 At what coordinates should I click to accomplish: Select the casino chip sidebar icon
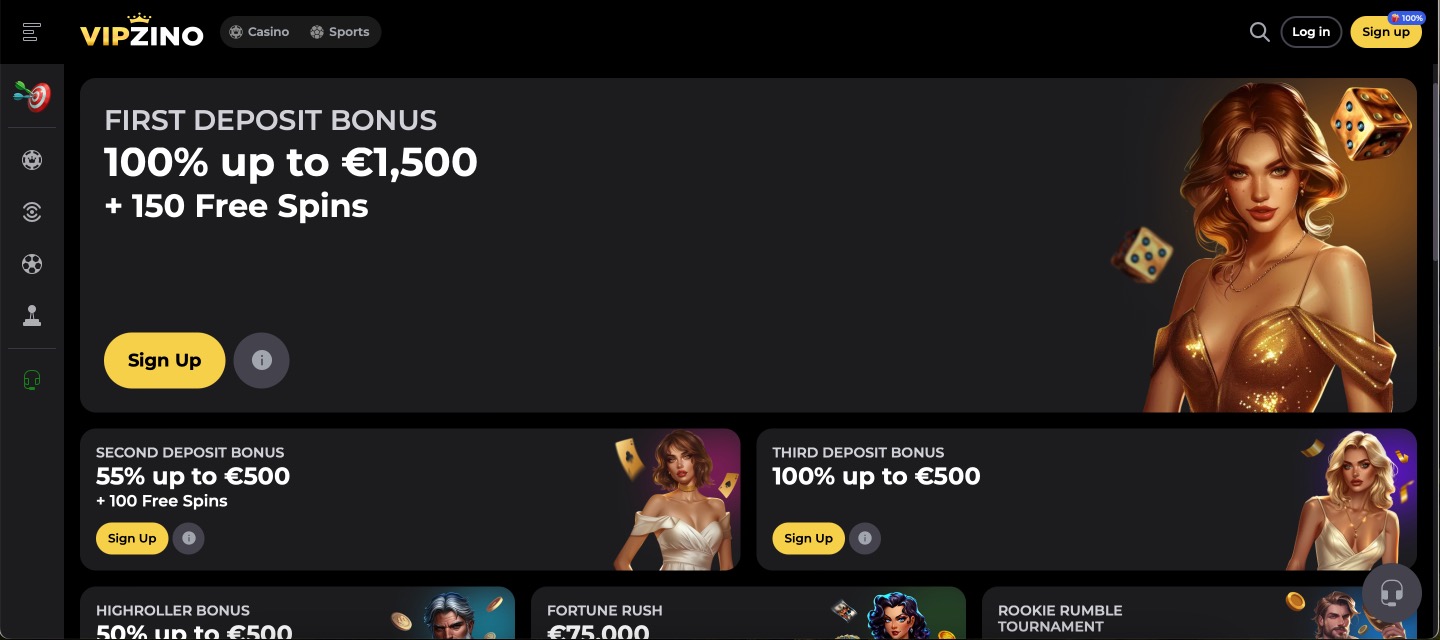pyautogui.click(x=32, y=160)
